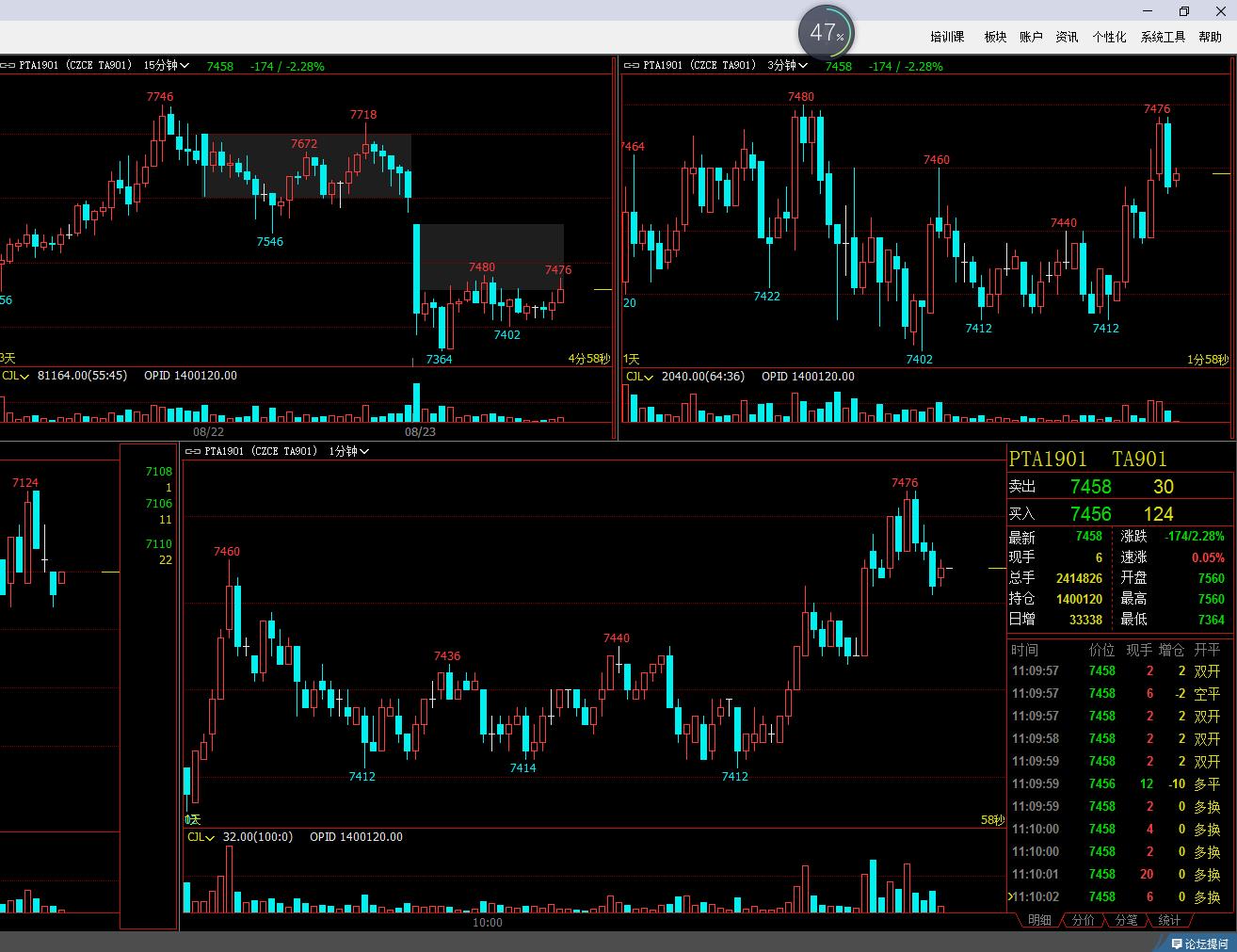Switch to the 统计 tab
This screenshot has height=952, width=1237.
click(x=1169, y=920)
